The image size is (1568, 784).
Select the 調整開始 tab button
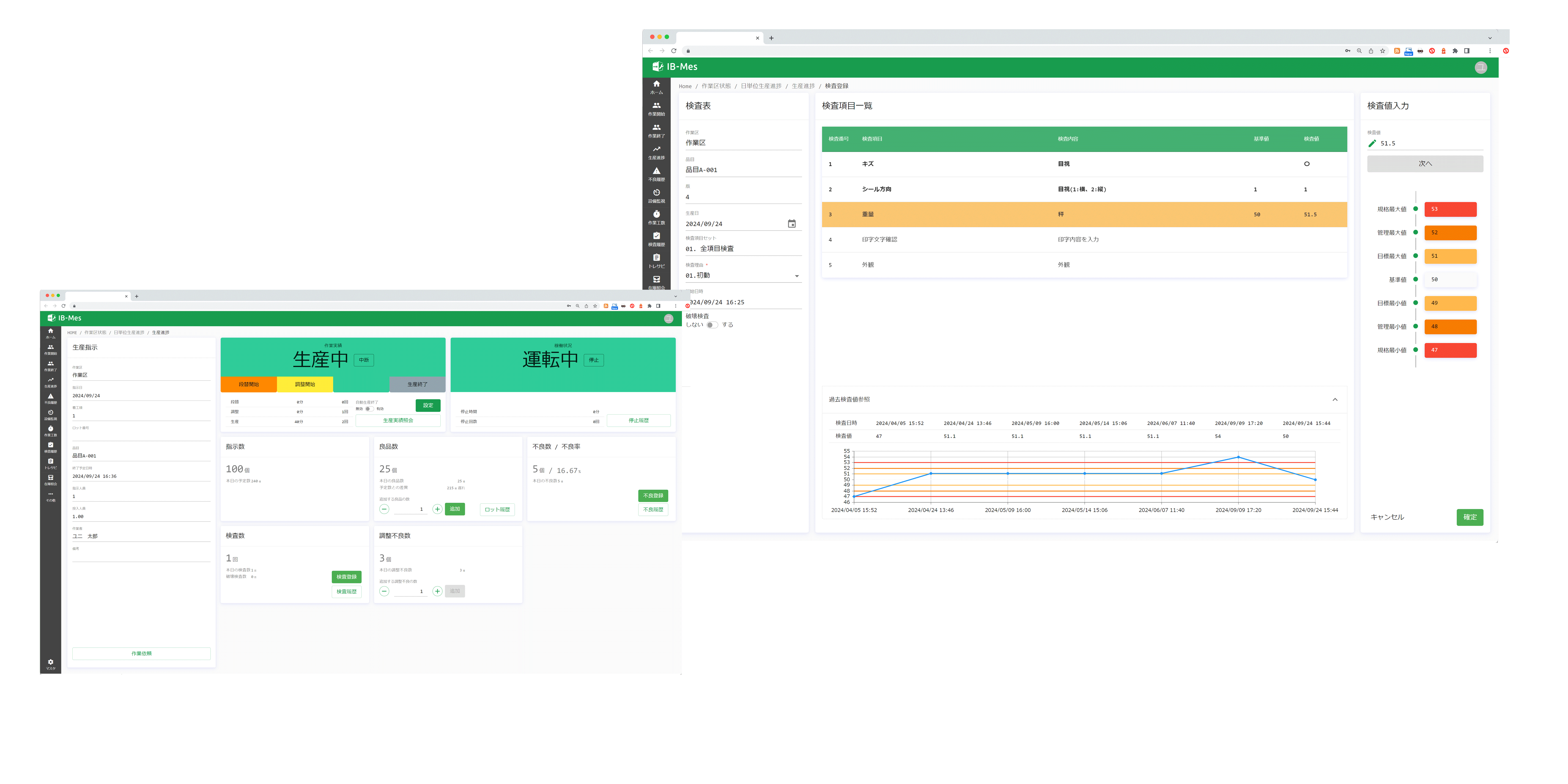305,385
